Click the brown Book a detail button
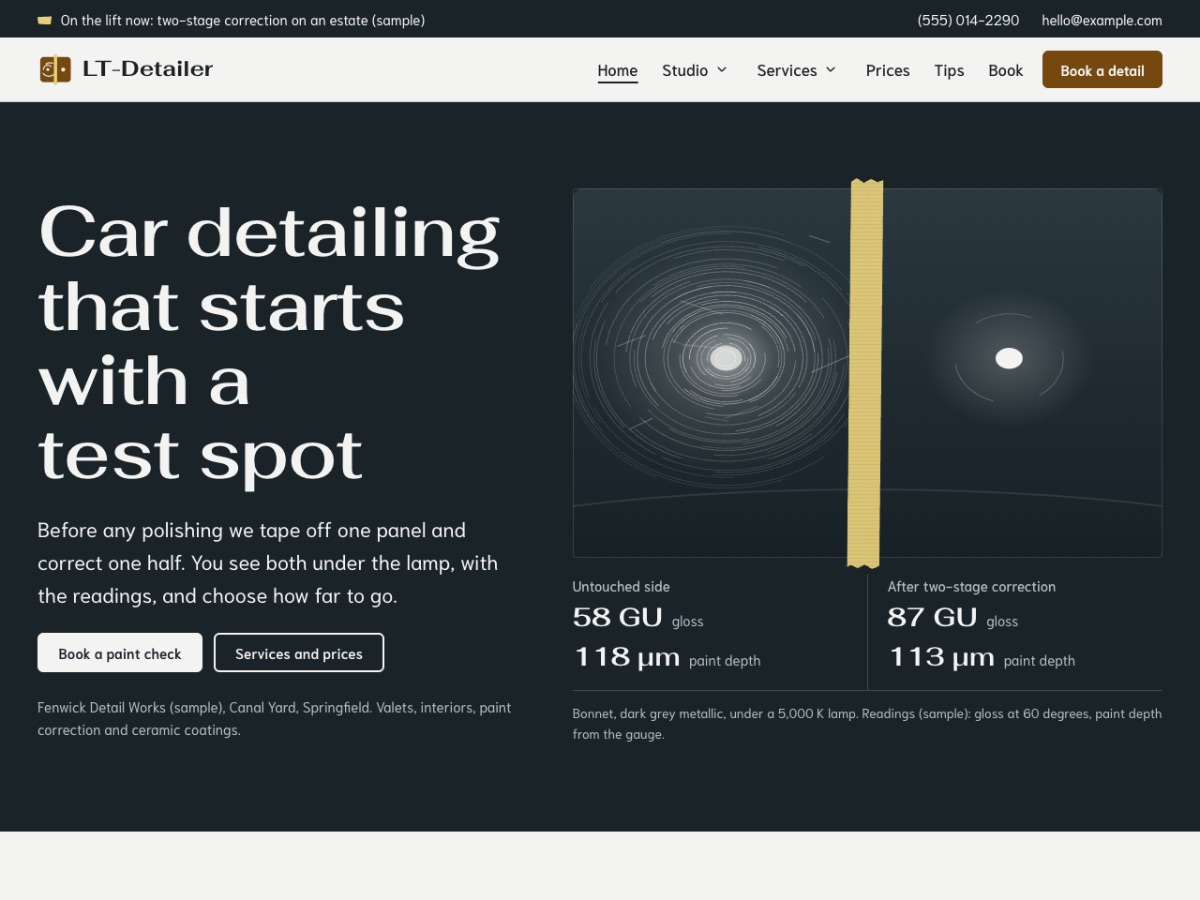This screenshot has width=1200, height=900. [1102, 70]
